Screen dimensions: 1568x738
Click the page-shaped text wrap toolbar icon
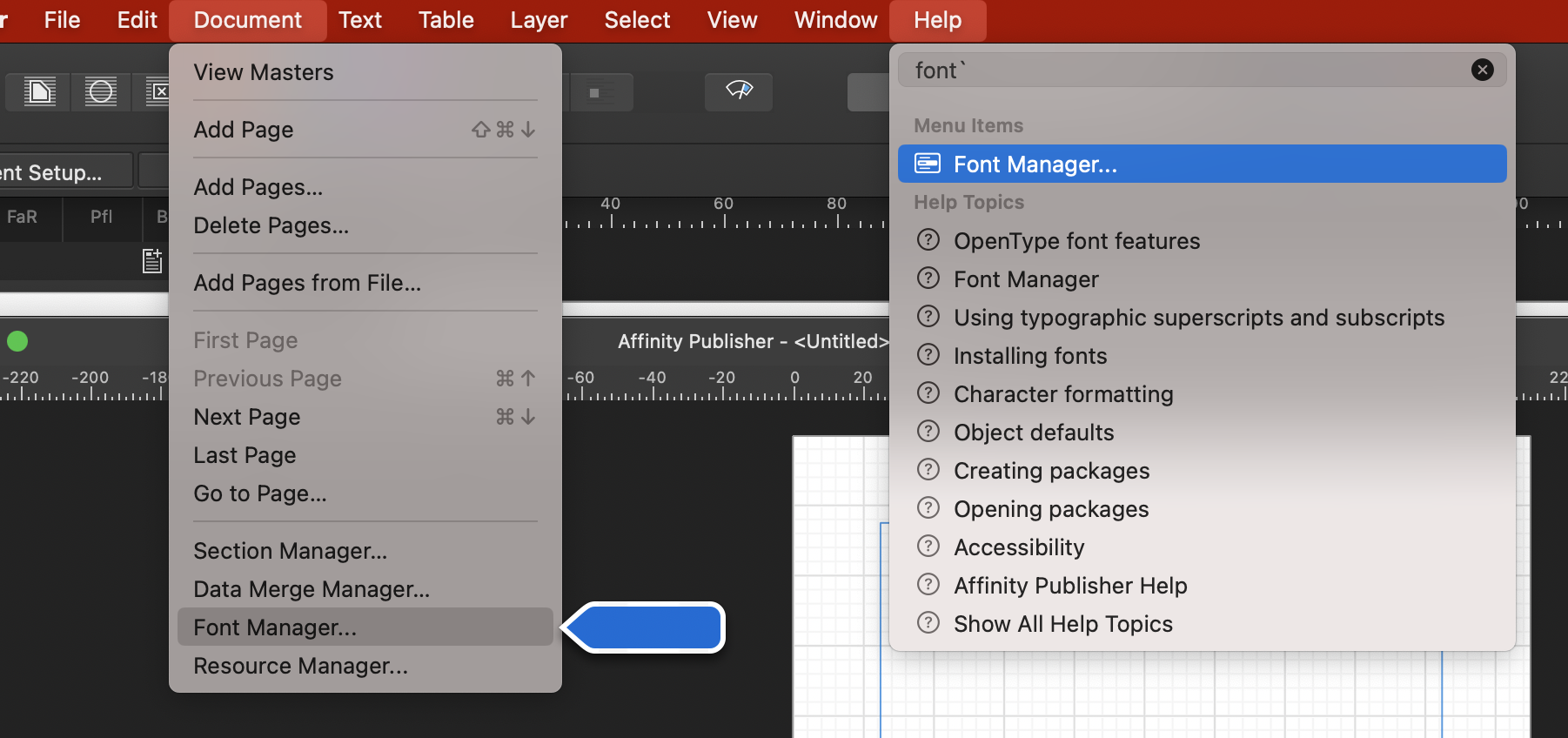tap(39, 91)
